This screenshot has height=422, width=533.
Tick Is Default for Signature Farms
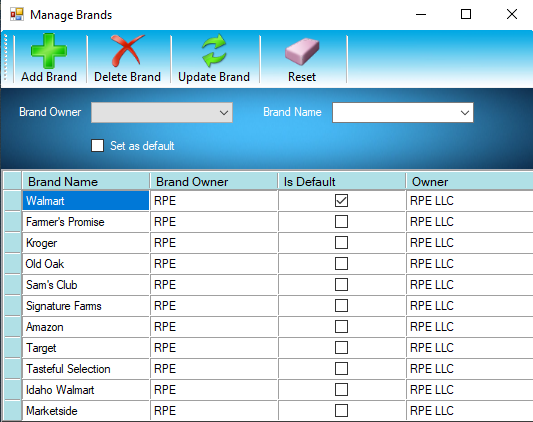[341, 306]
